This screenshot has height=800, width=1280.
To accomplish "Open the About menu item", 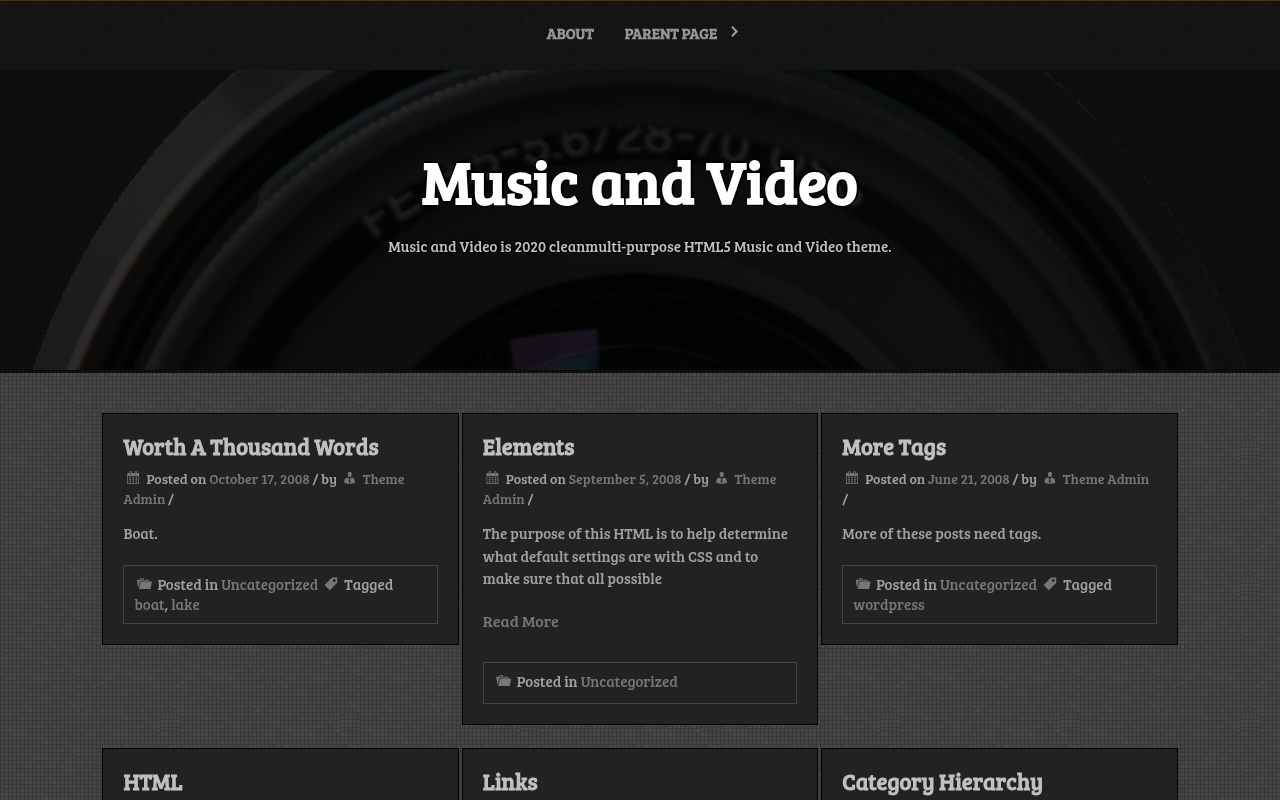I will 570,34.
